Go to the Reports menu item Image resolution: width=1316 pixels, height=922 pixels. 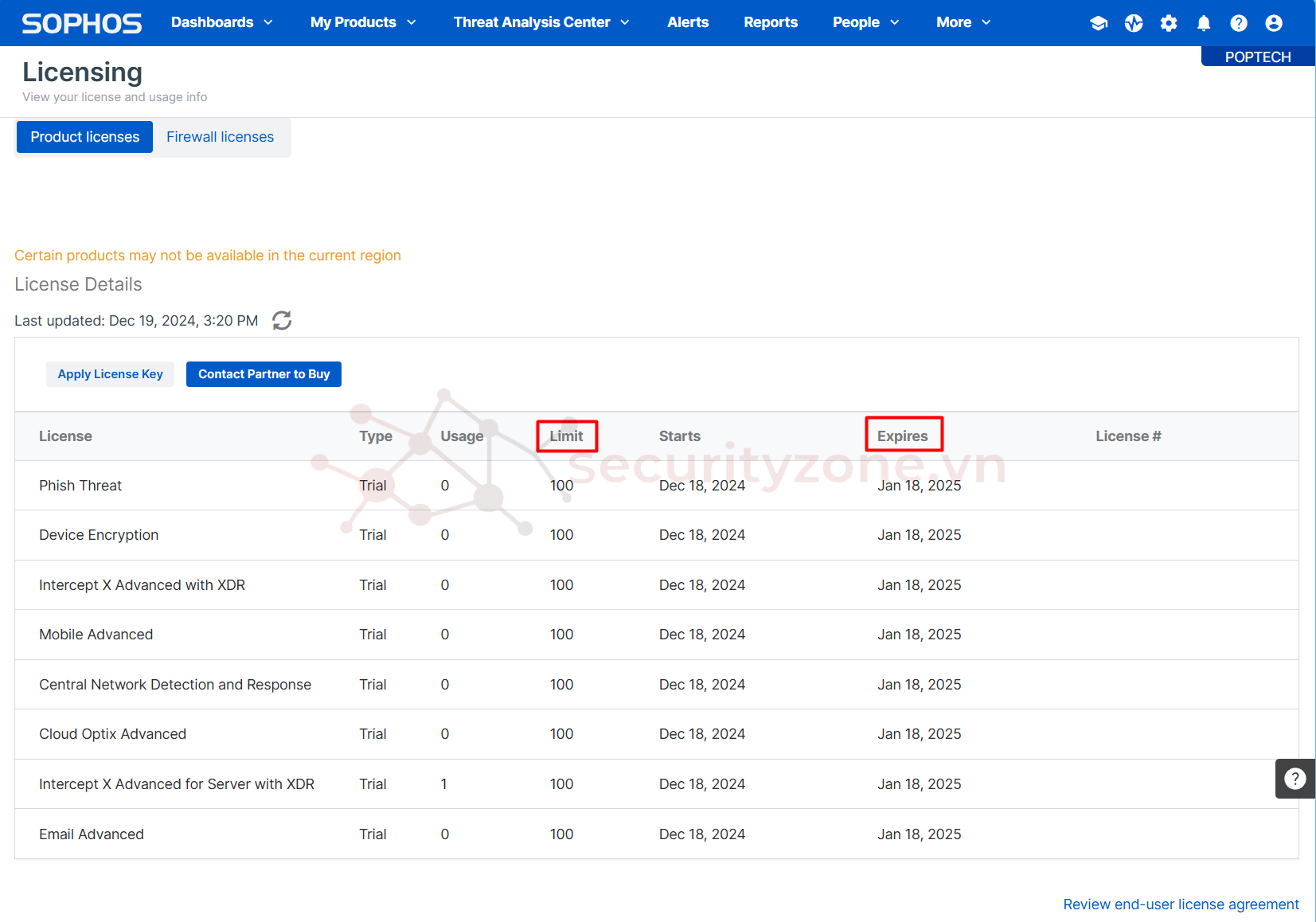point(771,22)
